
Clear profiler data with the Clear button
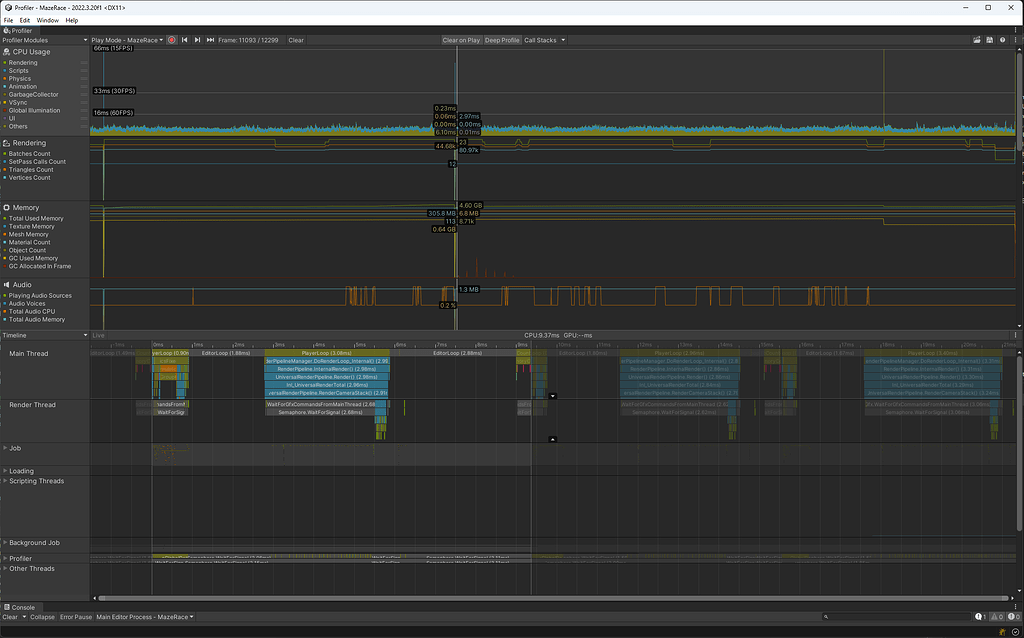point(295,40)
